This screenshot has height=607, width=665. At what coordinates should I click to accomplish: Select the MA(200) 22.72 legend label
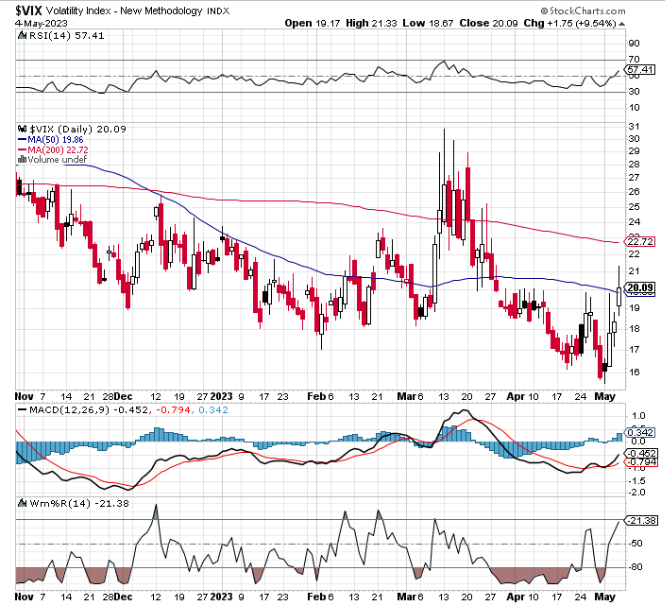58,150
